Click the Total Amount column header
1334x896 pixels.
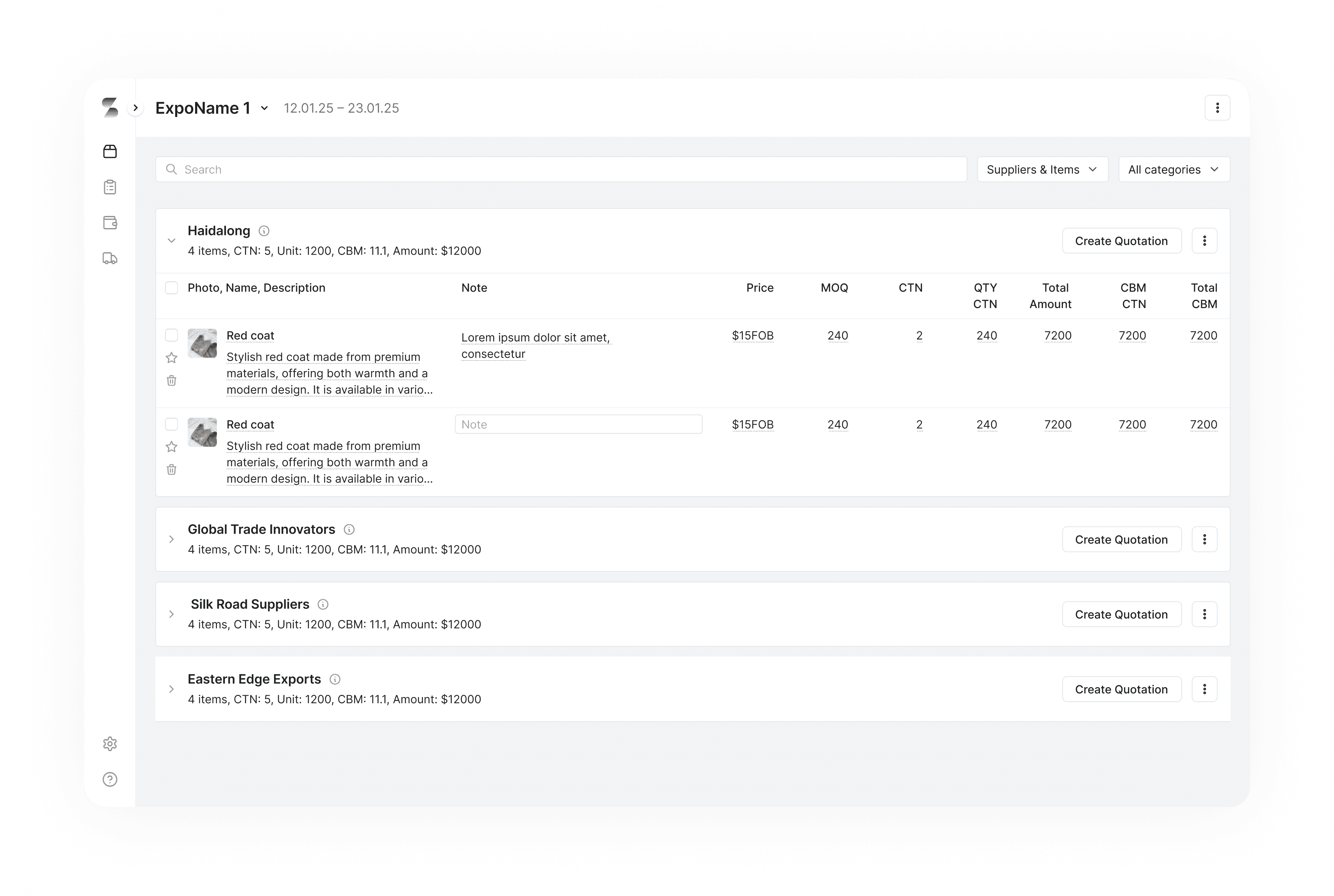pyautogui.click(x=1050, y=296)
